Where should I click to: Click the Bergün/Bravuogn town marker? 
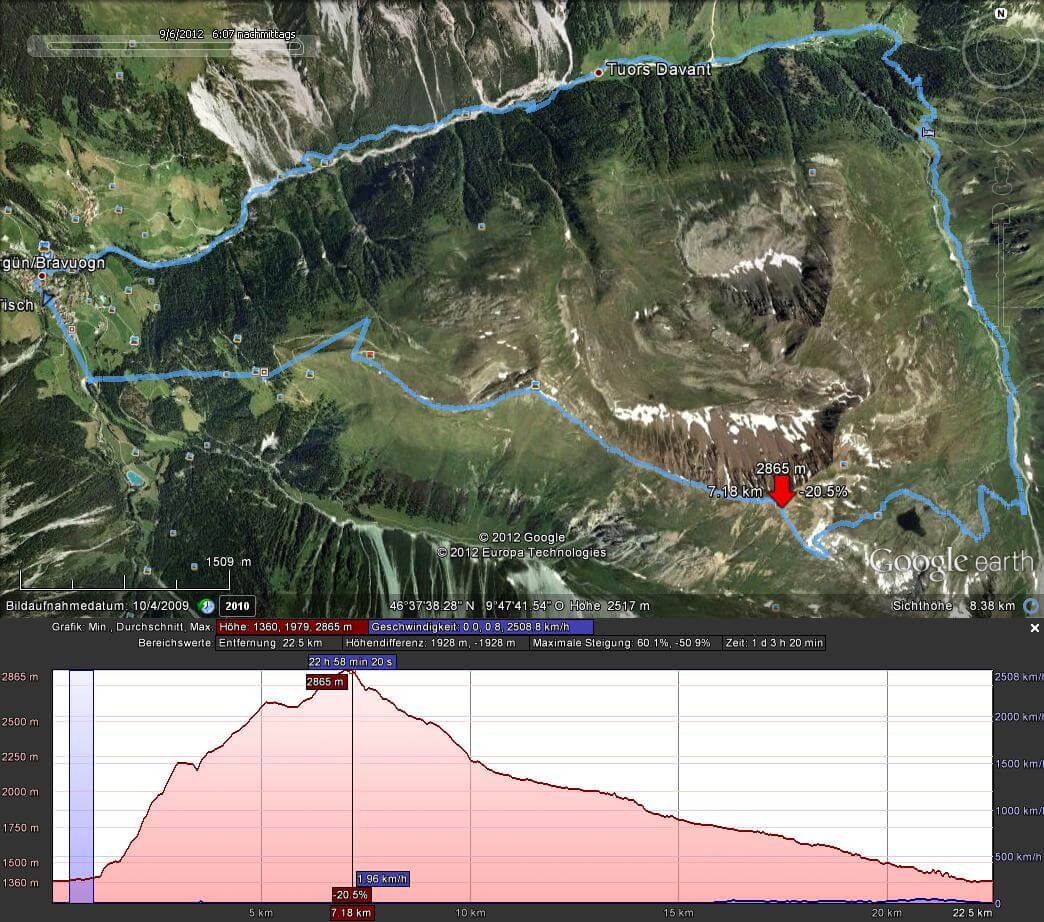pyautogui.click(x=41, y=275)
